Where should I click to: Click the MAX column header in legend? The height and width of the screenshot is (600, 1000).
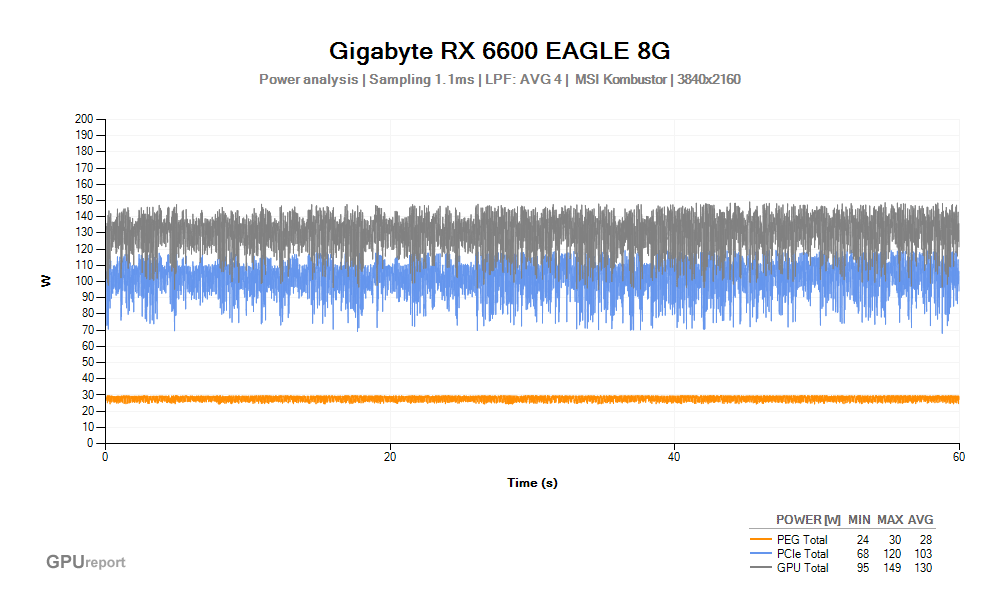click(890, 520)
